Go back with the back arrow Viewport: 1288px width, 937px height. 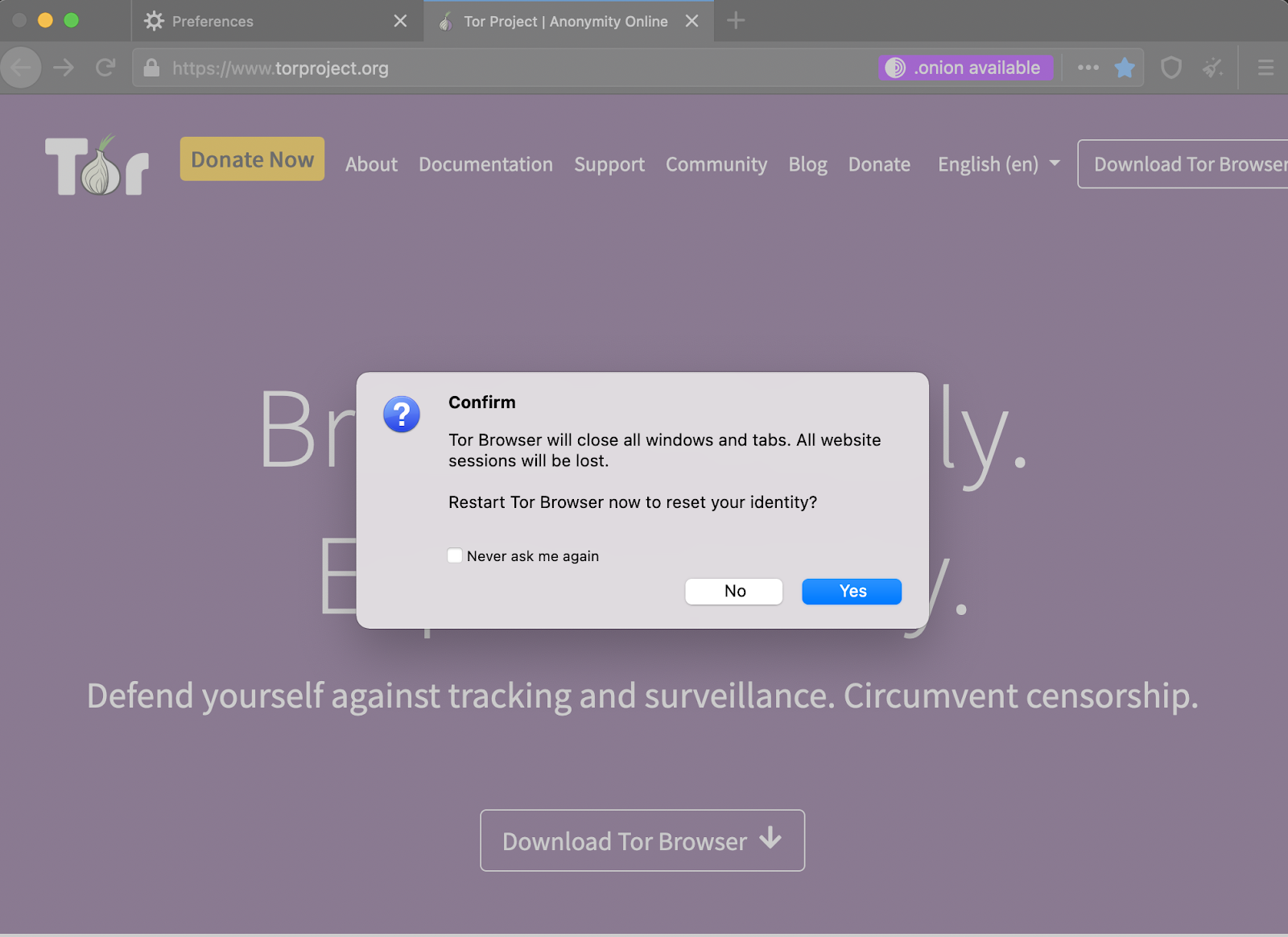point(22,68)
